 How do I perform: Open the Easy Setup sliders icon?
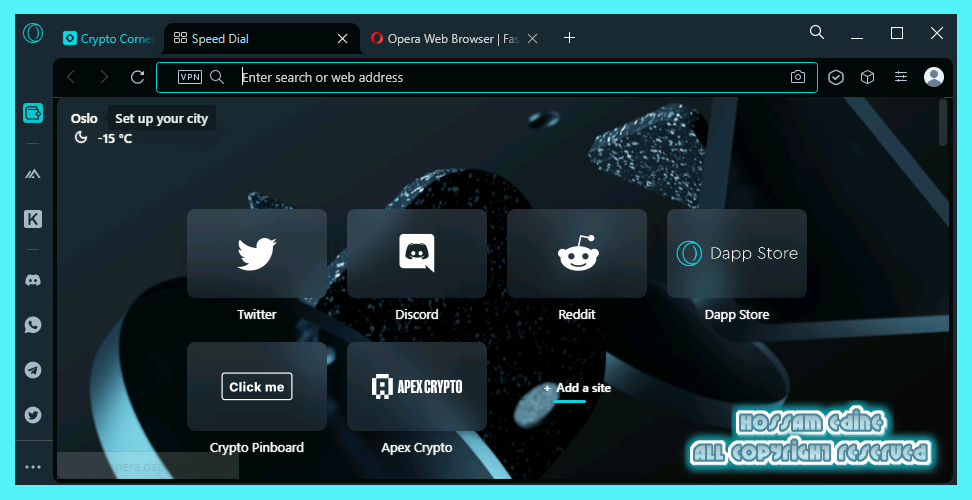point(901,77)
